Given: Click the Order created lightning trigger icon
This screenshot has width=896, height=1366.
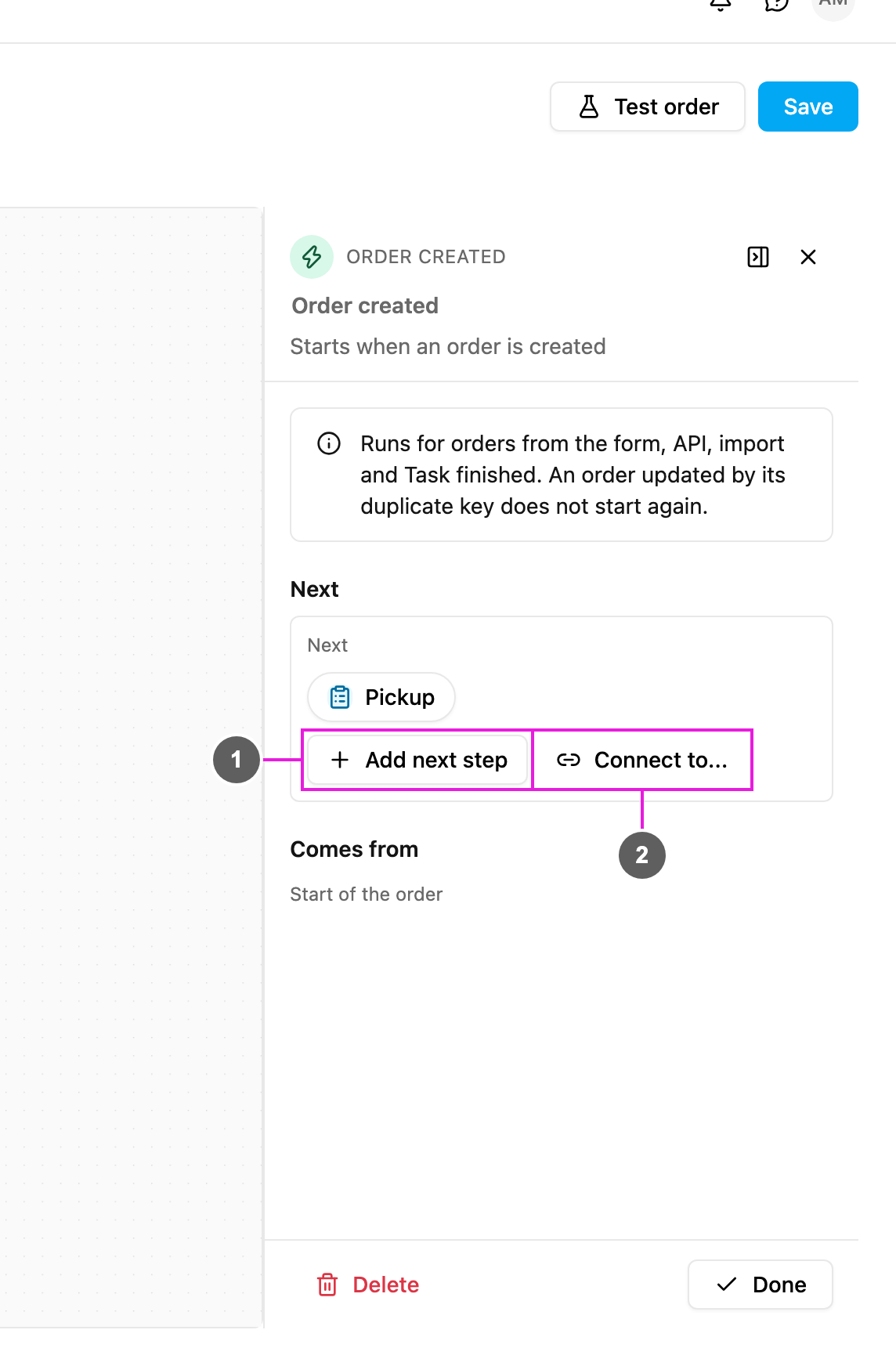Looking at the screenshot, I should click(312, 257).
